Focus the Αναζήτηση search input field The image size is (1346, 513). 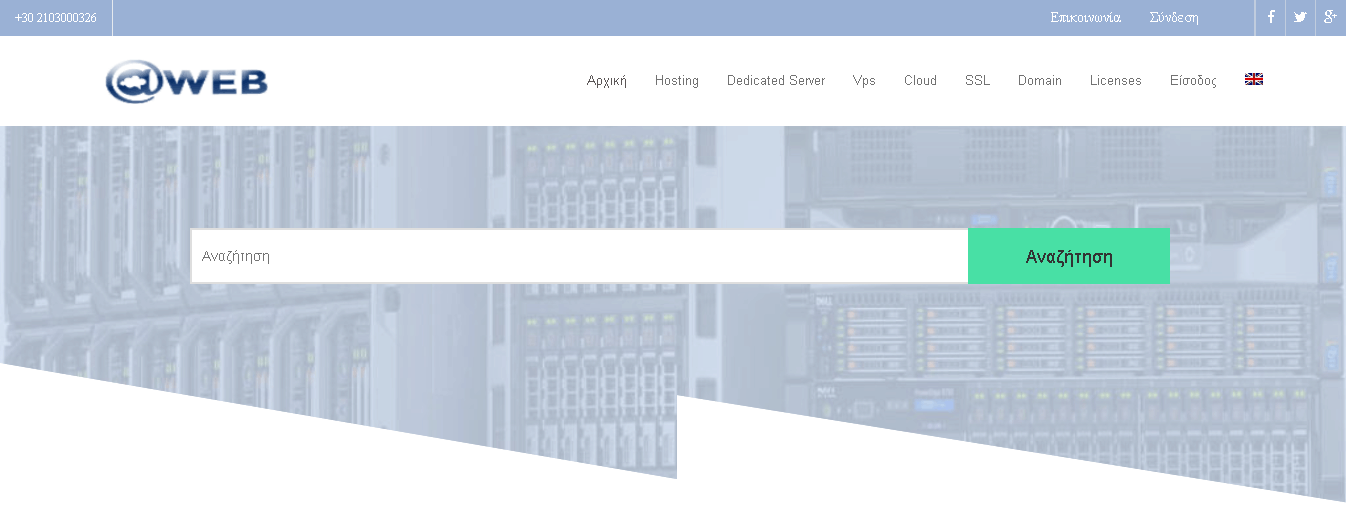click(x=580, y=256)
